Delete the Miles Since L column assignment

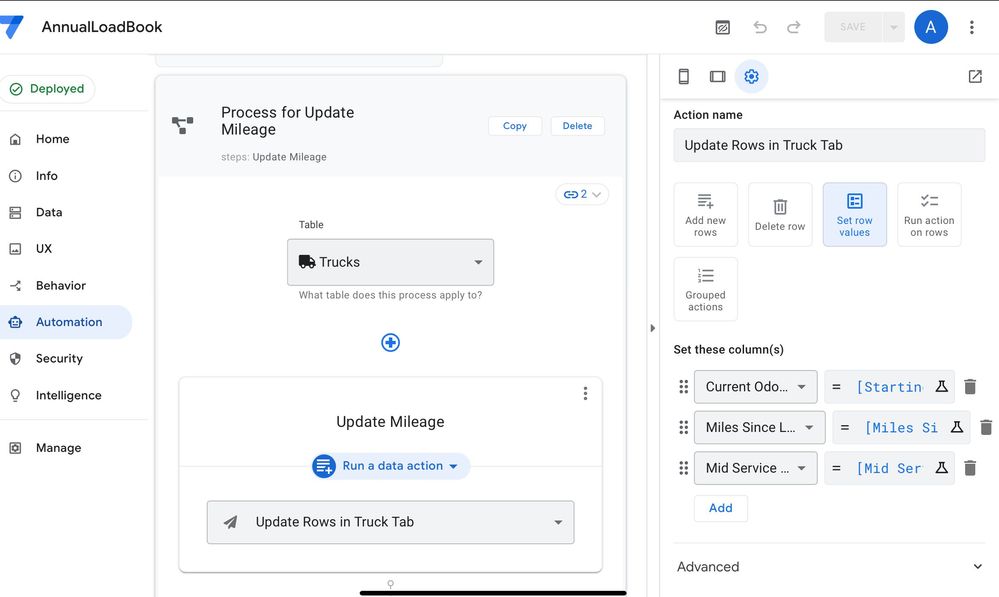point(986,428)
